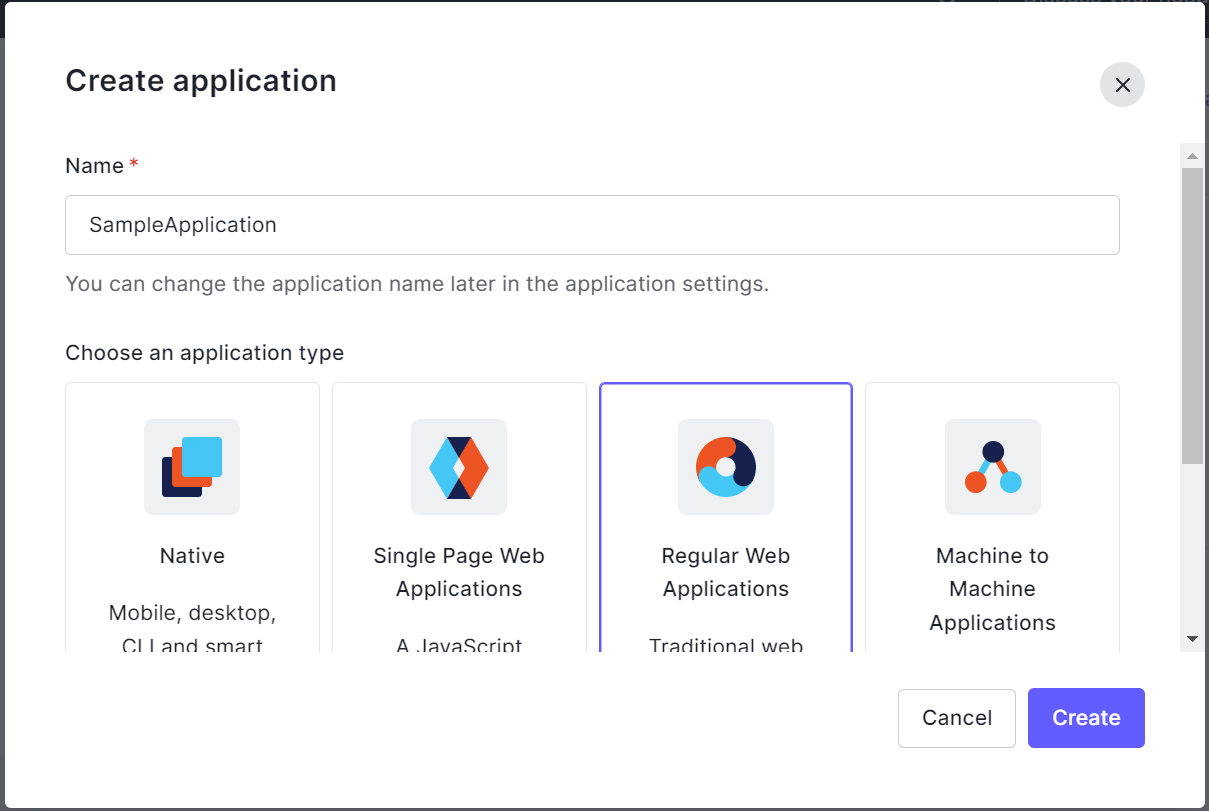Close the Create application dialog
Viewport: 1209px width, 811px height.
coord(1122,85)
